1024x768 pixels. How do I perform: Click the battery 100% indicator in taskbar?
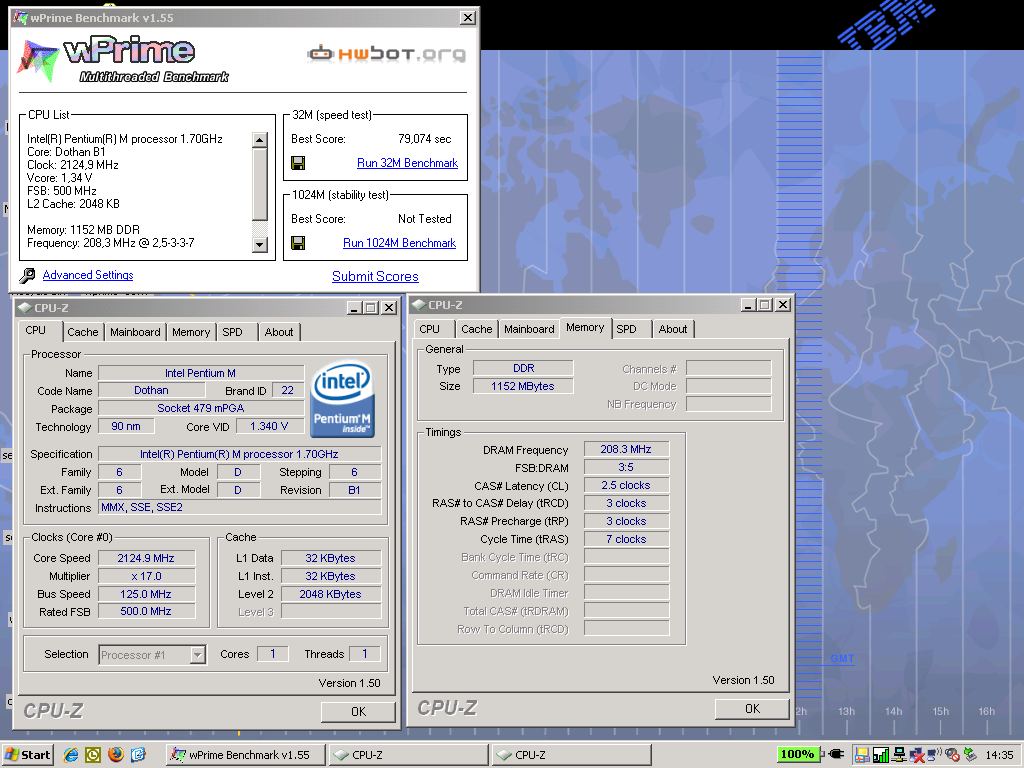tap(799, 754)
